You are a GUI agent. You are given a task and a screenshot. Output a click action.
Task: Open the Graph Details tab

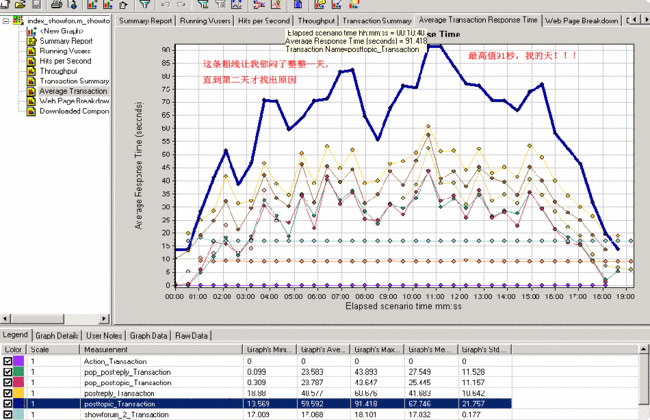(x=57, y=336)
